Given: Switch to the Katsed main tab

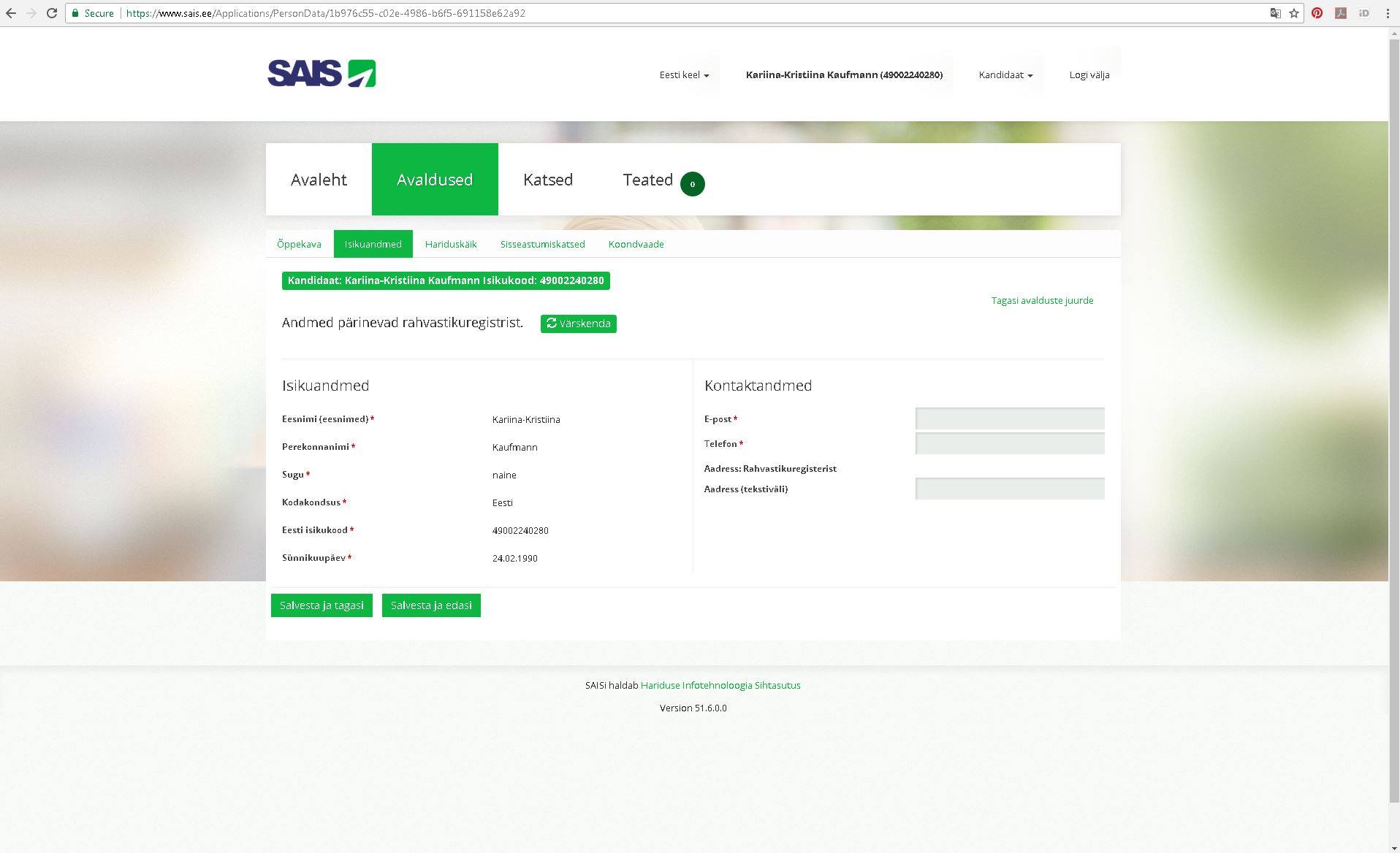Looking at the screenshot, I should (x=547, y=180).
